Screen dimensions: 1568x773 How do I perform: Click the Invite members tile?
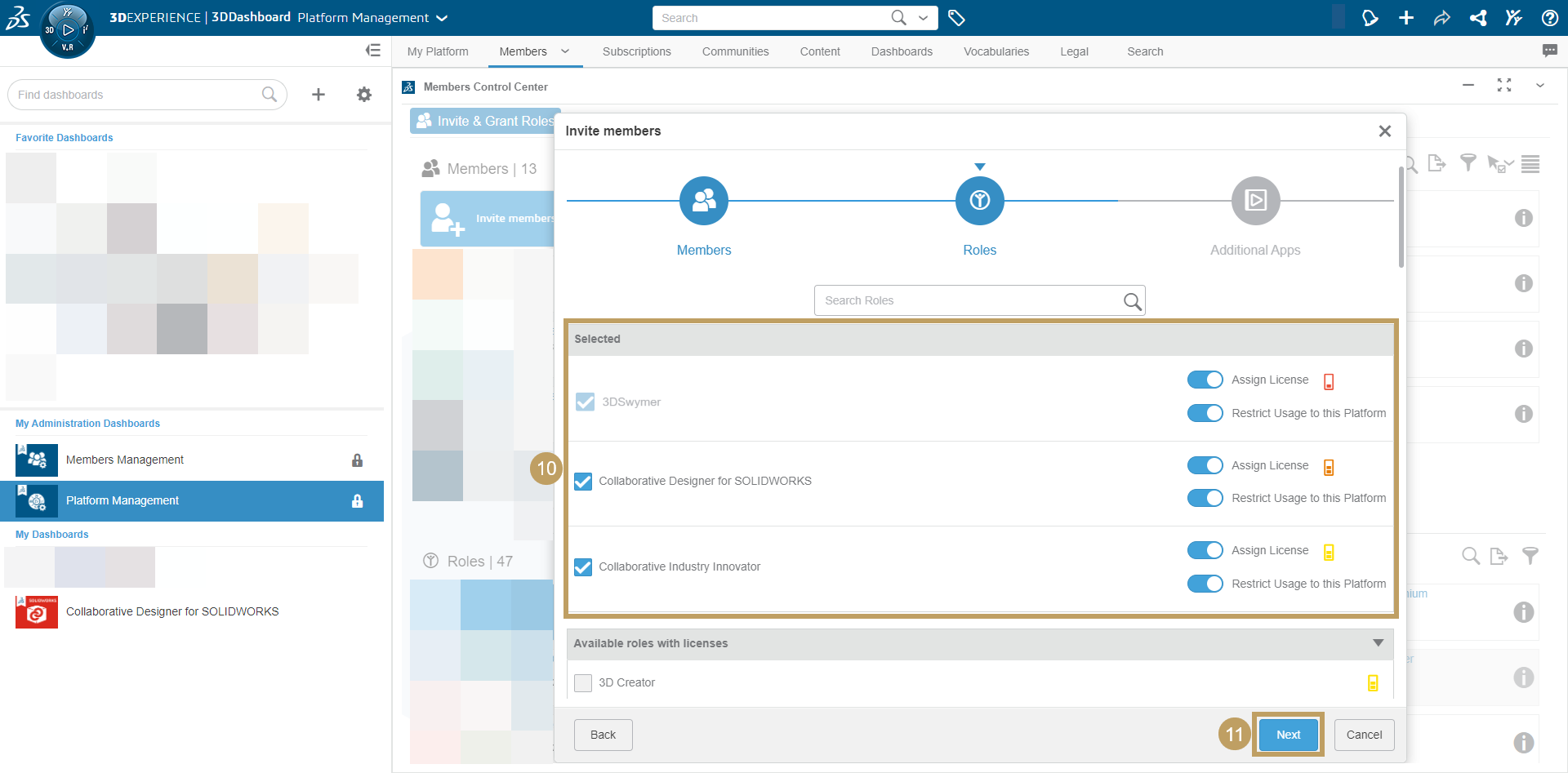487,219
